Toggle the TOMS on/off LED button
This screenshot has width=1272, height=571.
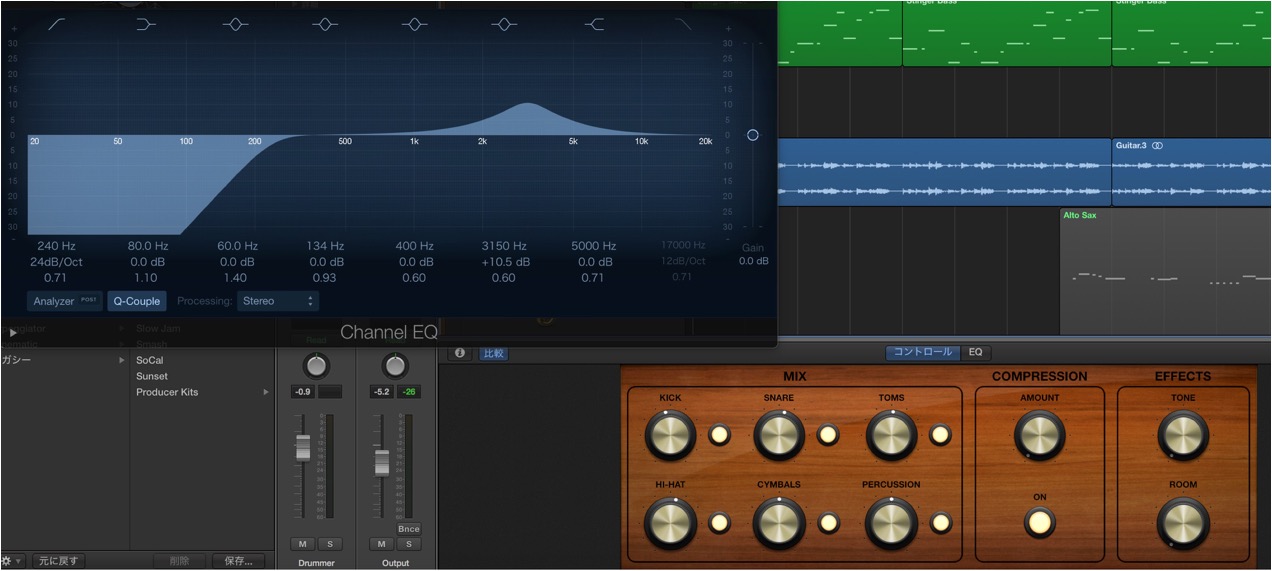coord(940,435)
